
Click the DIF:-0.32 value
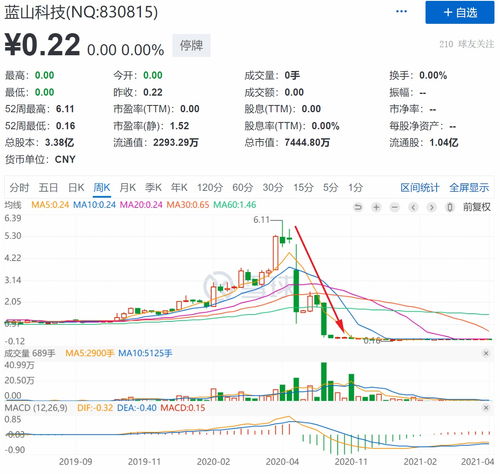[95, 408]
